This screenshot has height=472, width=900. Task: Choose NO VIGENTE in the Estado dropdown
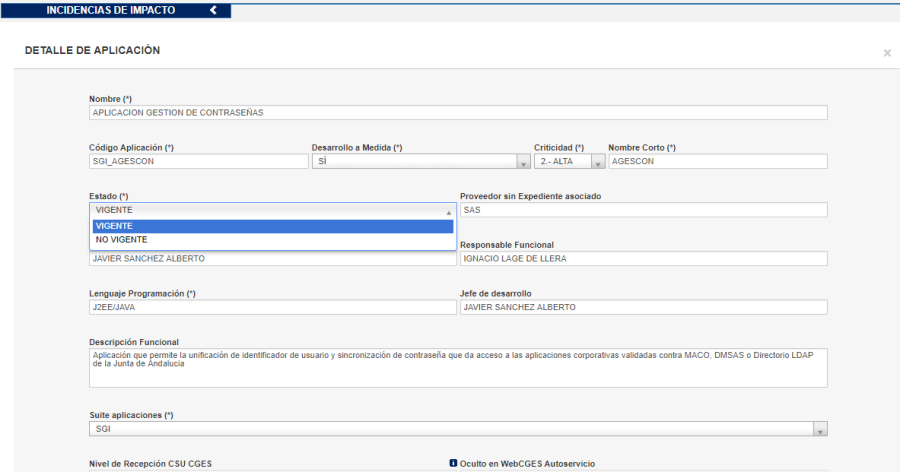[273, 240]
